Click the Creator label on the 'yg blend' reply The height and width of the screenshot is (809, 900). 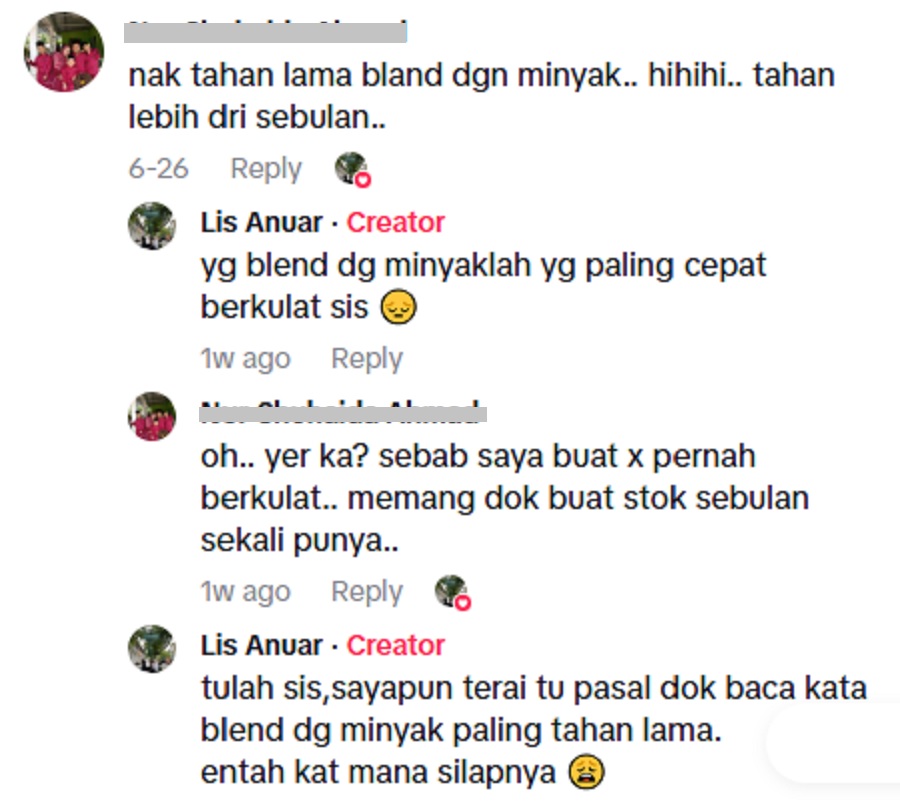point(395,222)
